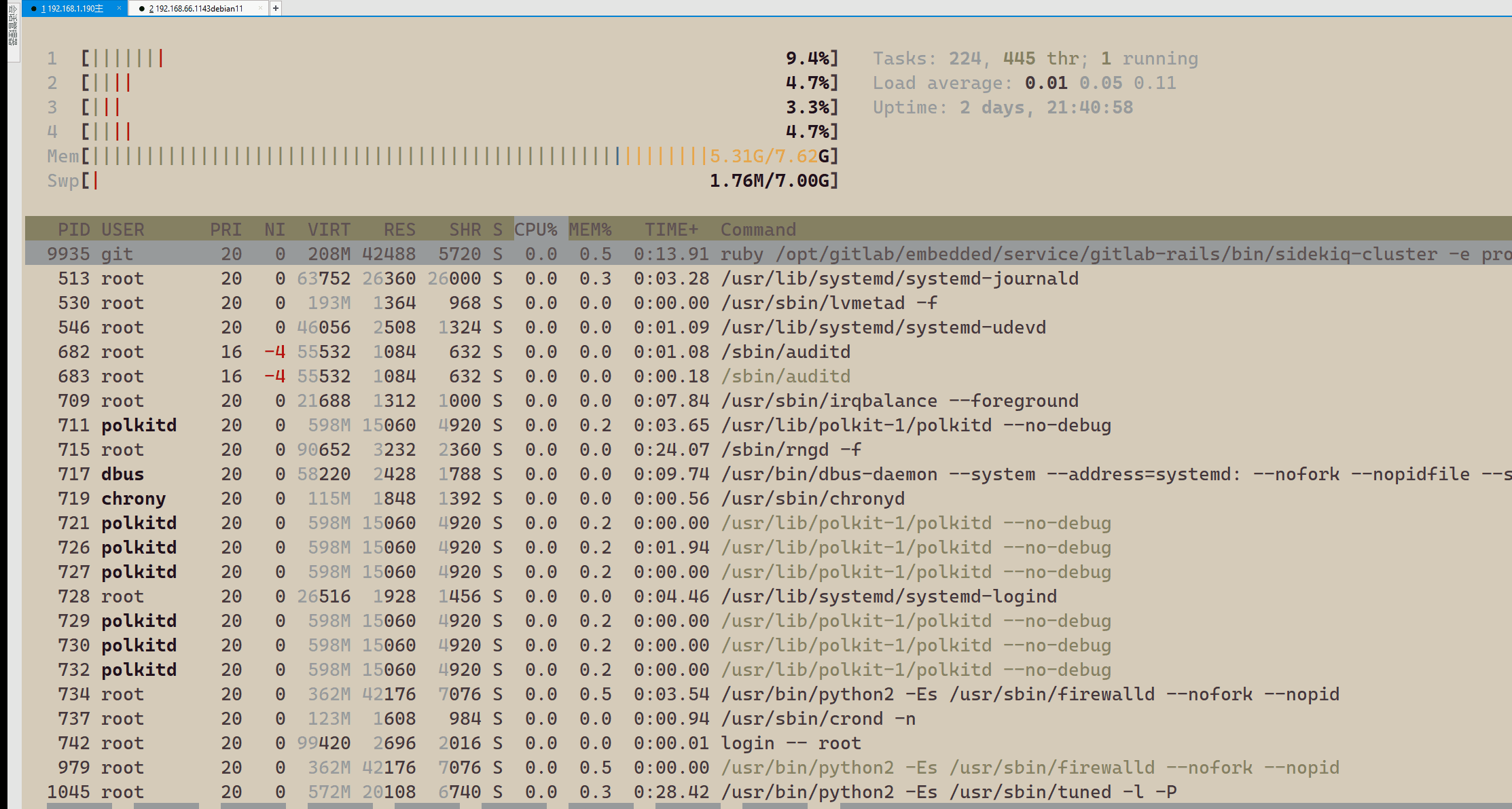
Task: Click the Uptime line
Action: [1003, 107]
